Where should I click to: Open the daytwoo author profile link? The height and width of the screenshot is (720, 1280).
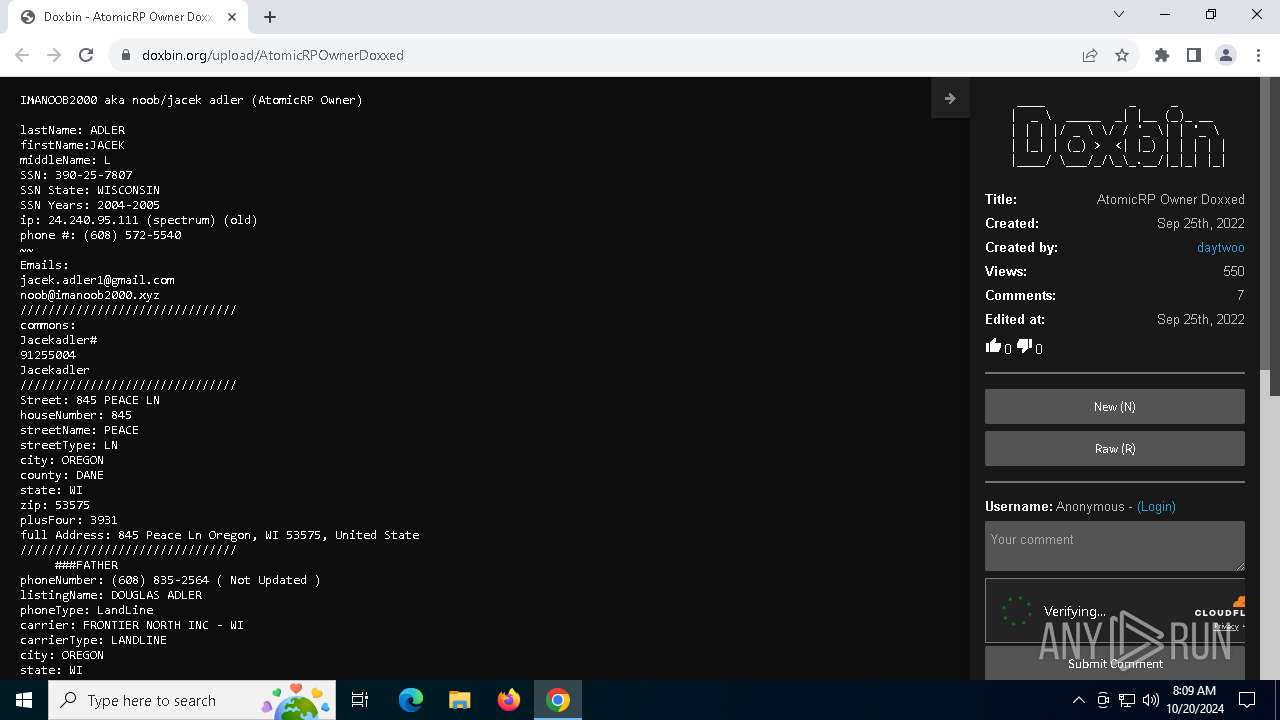pos(1220,247)
